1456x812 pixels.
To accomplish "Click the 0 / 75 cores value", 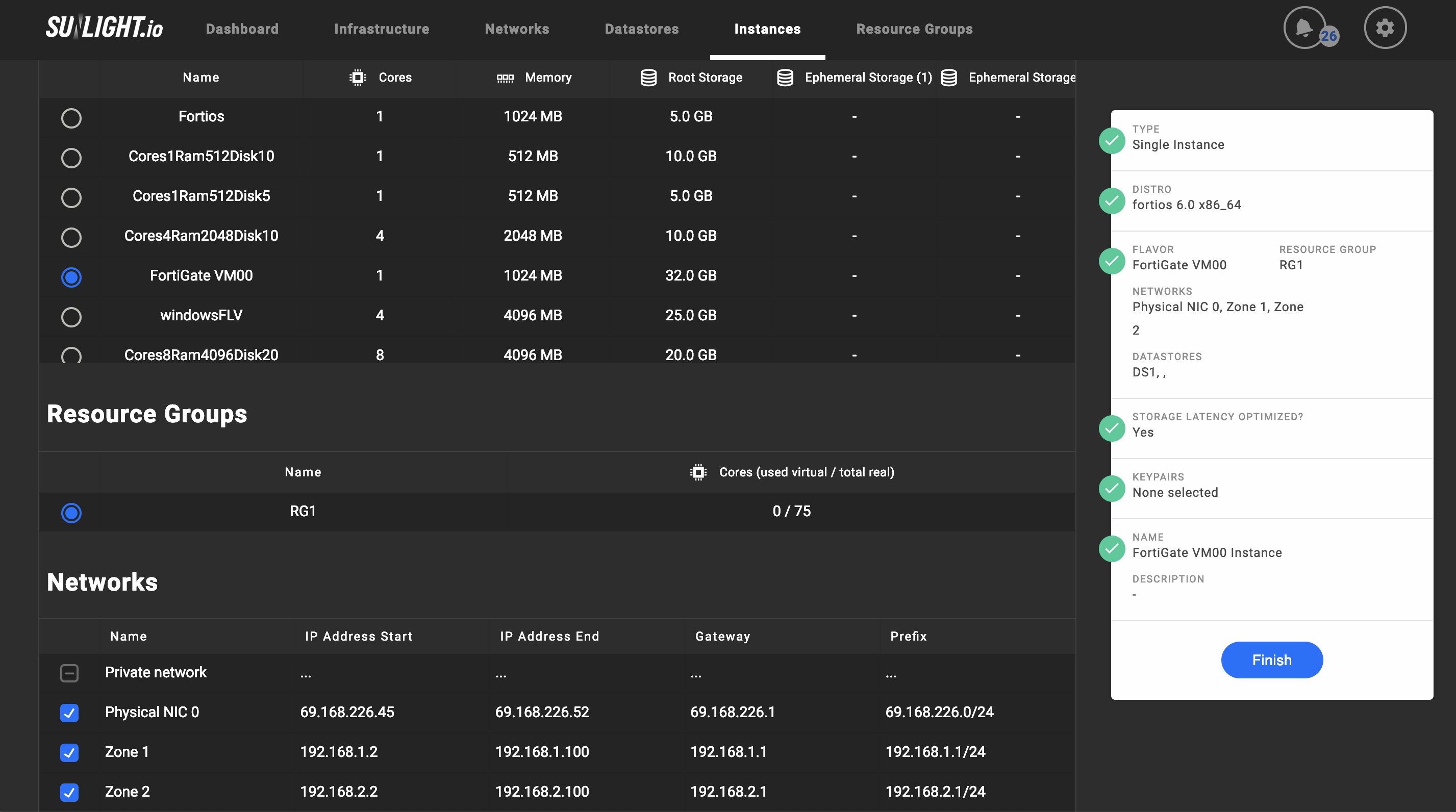I will [x=791, y=511].
